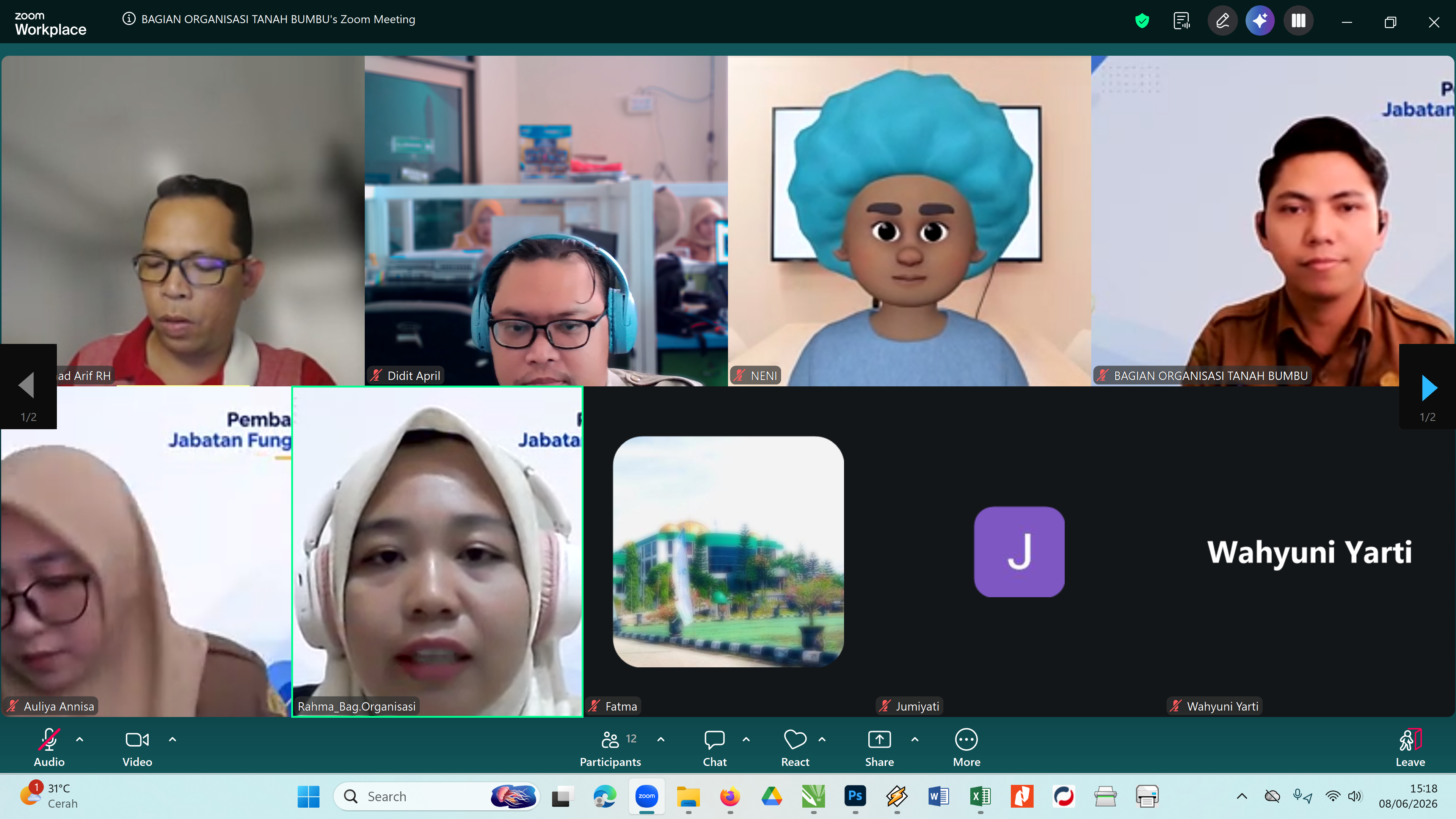Select the annotate pencil icon
Screen dimensions: 1456x819
[1222, 21]
